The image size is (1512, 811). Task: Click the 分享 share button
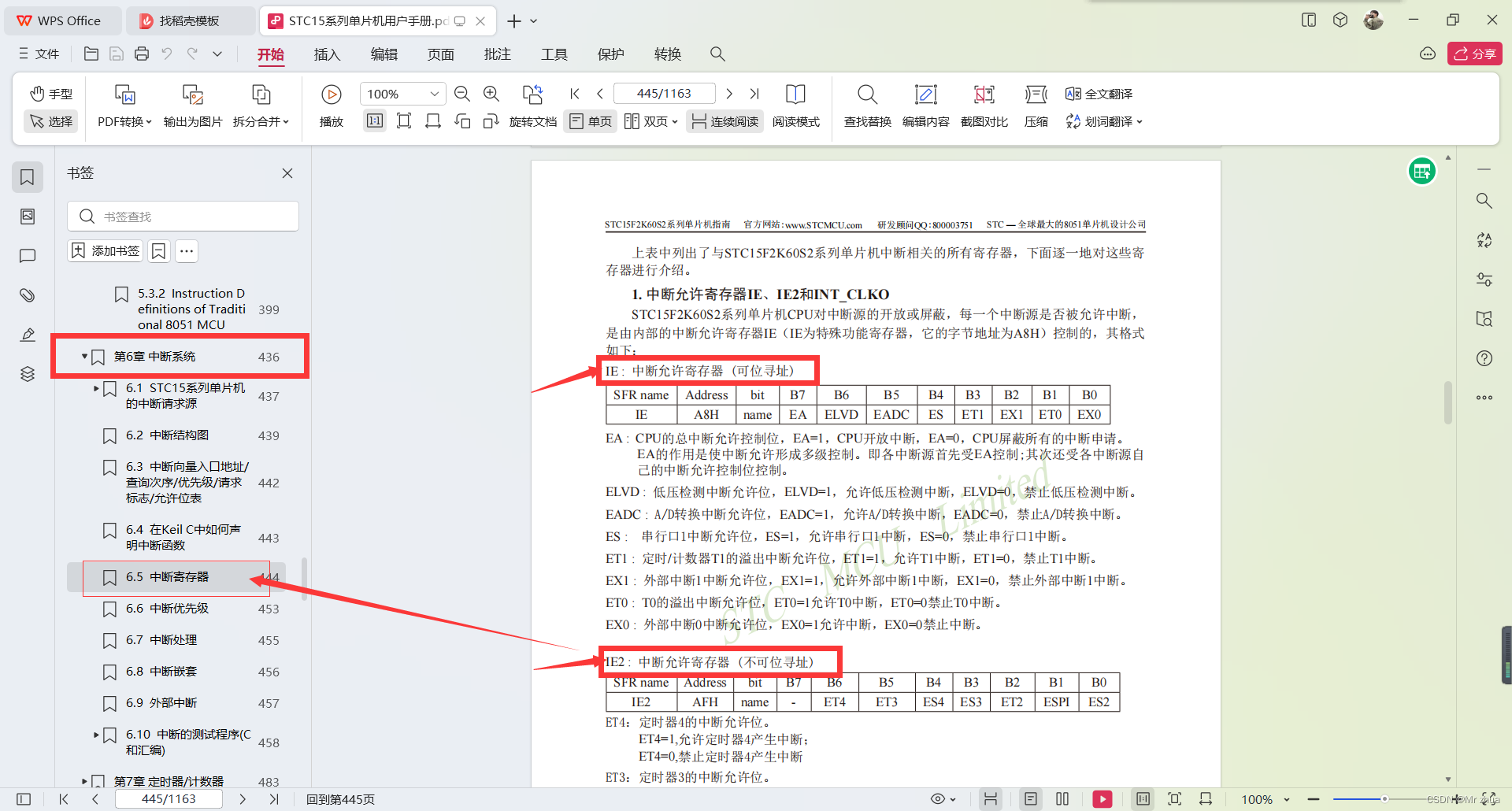pos(1474,54)
